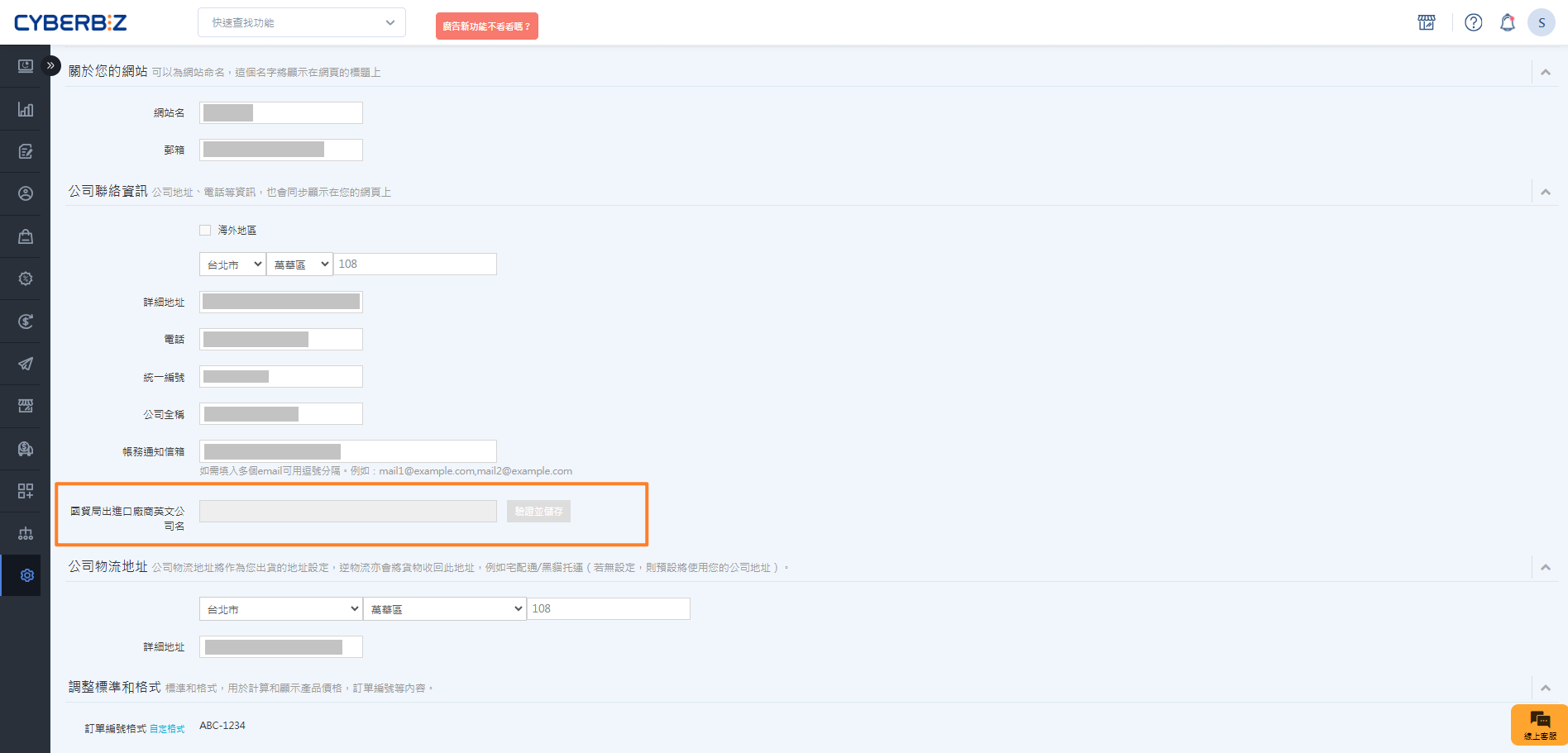This screenshot has width=1568, height=753.
Task: Click the storefront icon in top bar
Action: pyautogui.click(x=1427, y=22)
